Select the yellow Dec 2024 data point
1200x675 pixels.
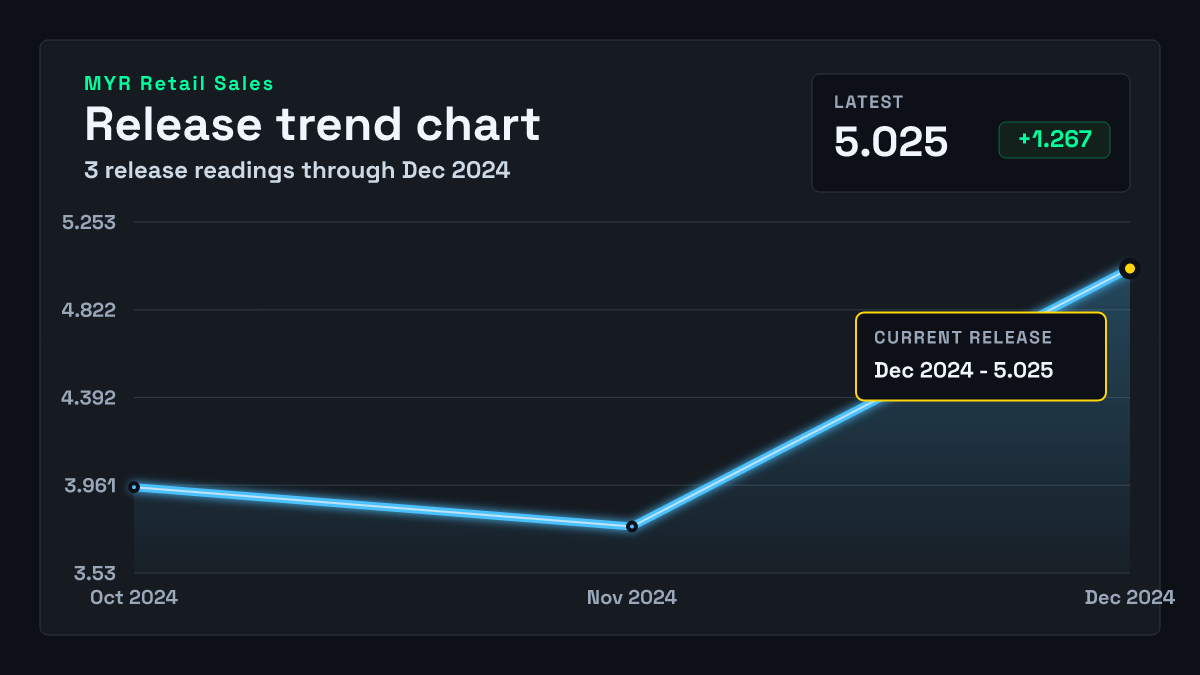1130,268
